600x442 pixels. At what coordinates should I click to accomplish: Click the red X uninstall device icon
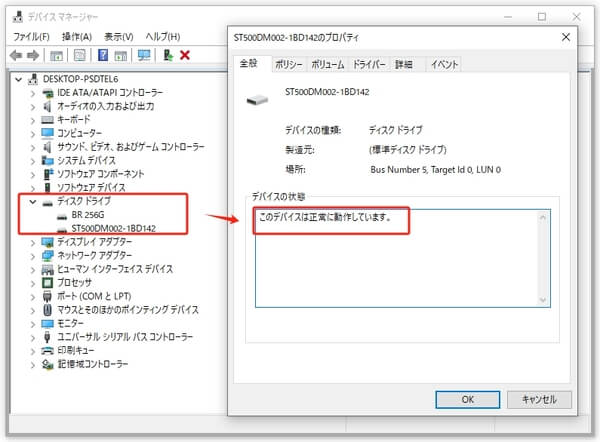click(x=185, y=54)
